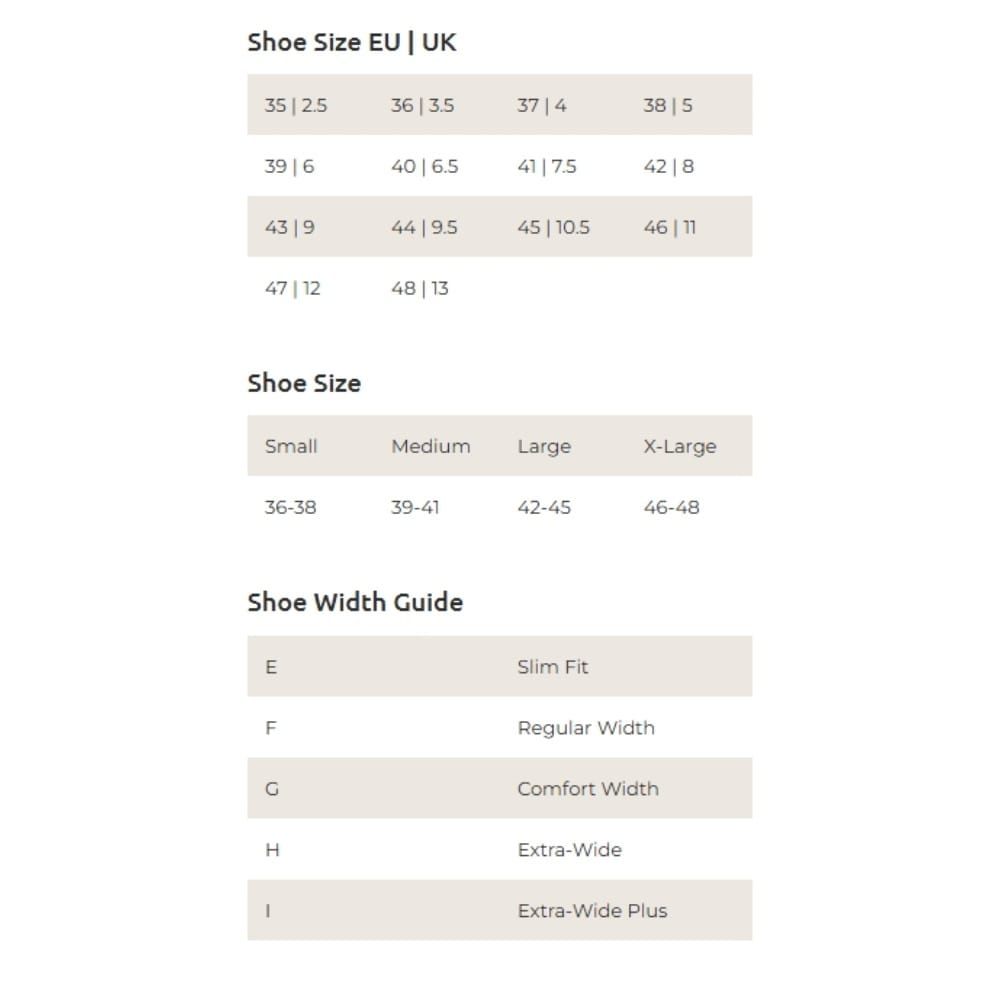
Task: Click the 40 | 6.5 size cell
Action: tap(425, 166)
